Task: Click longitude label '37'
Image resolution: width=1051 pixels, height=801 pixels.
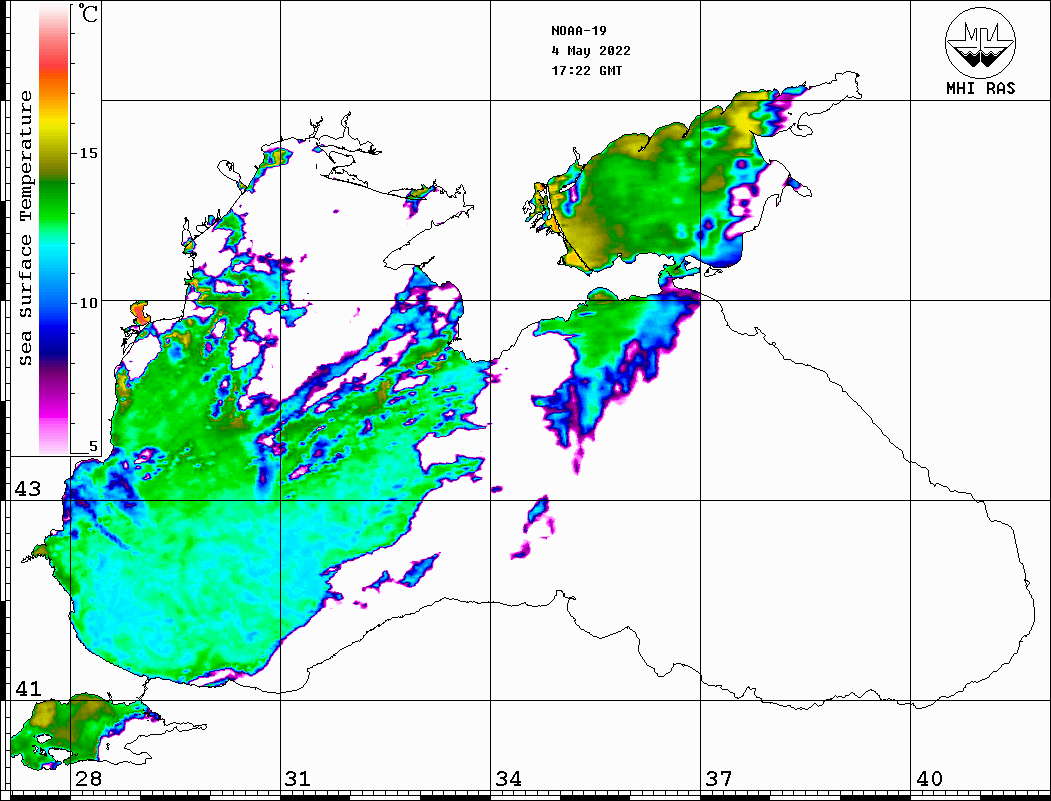Action: click(719, 779)
